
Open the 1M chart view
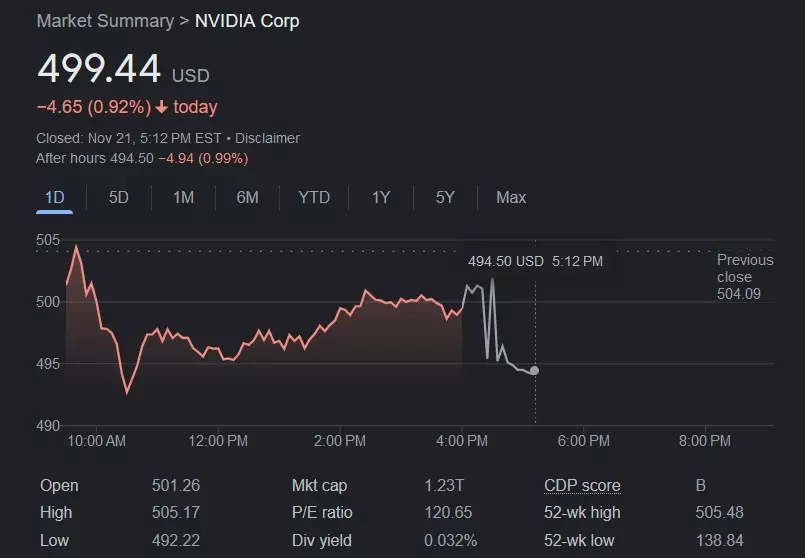tap(183, 198)
